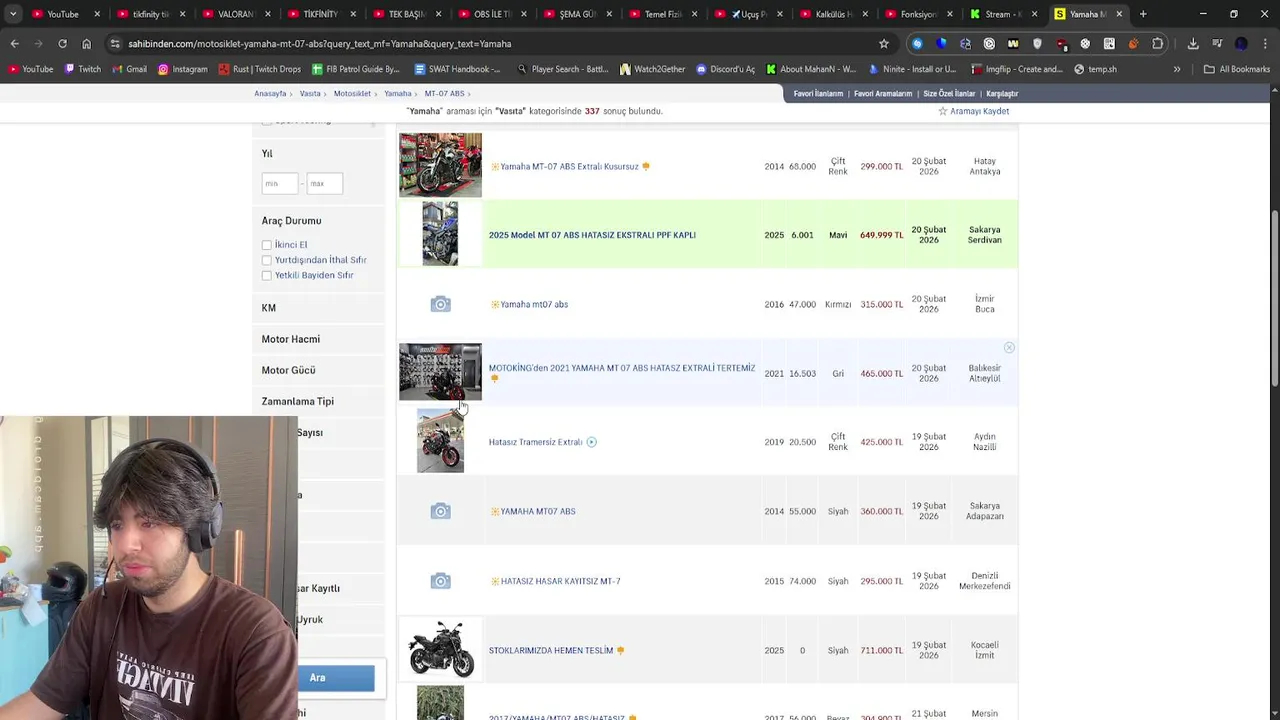The width and height of the screenshot is (1280, 720).
Task: Open the Watch2Gether bookmark
Action: (x=652, y=69)
